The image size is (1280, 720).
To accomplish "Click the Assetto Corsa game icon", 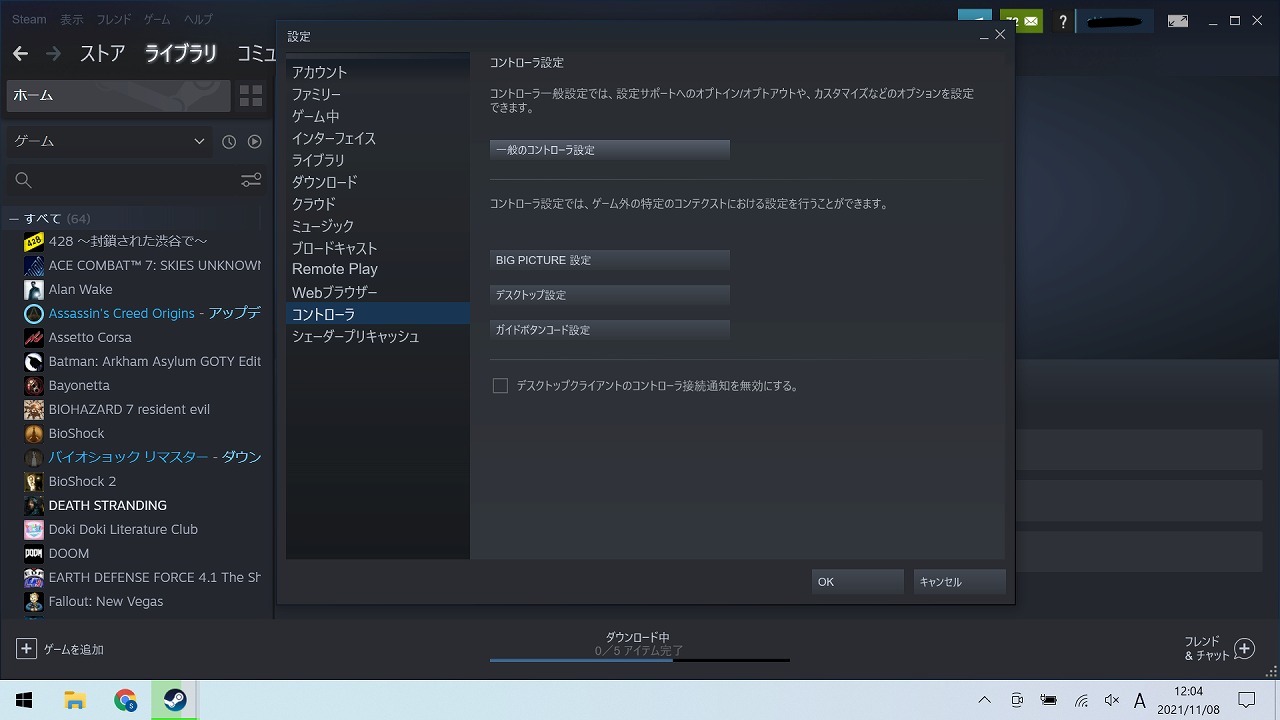I will pyautogui.click(x=34, y=337).
